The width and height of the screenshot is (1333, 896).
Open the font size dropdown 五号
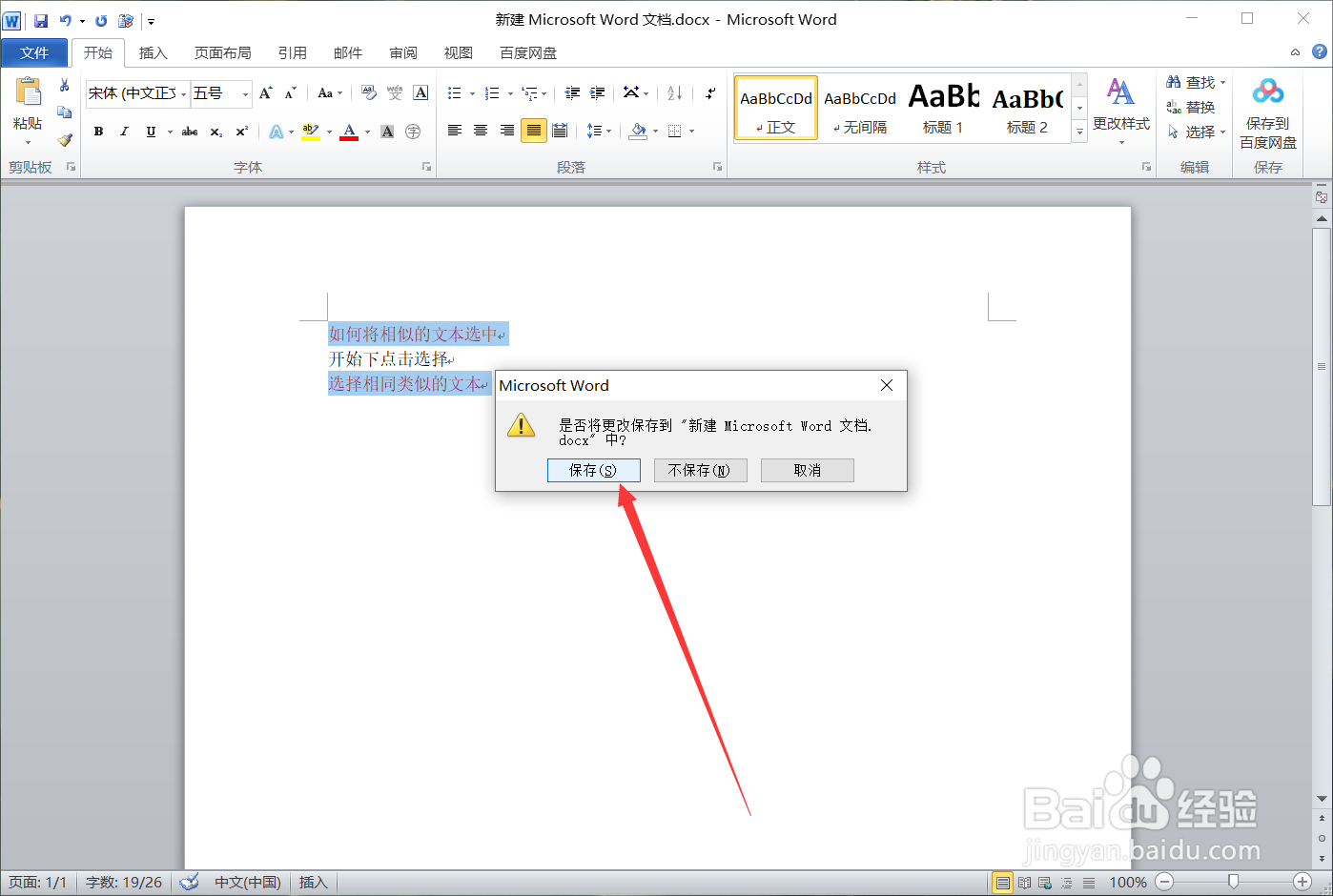[245, 93]
